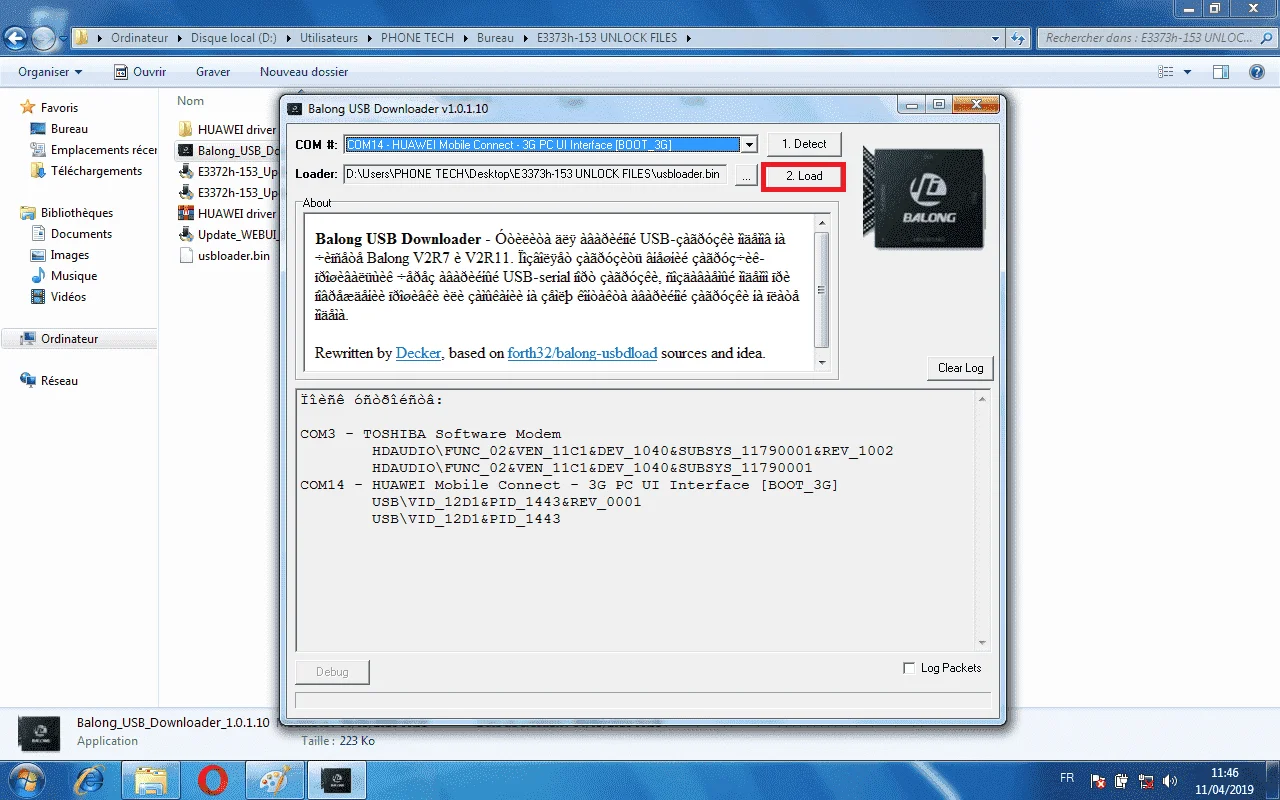Click the Loader file path field
The image size is (1280, 800).
(x=535, y=175)
